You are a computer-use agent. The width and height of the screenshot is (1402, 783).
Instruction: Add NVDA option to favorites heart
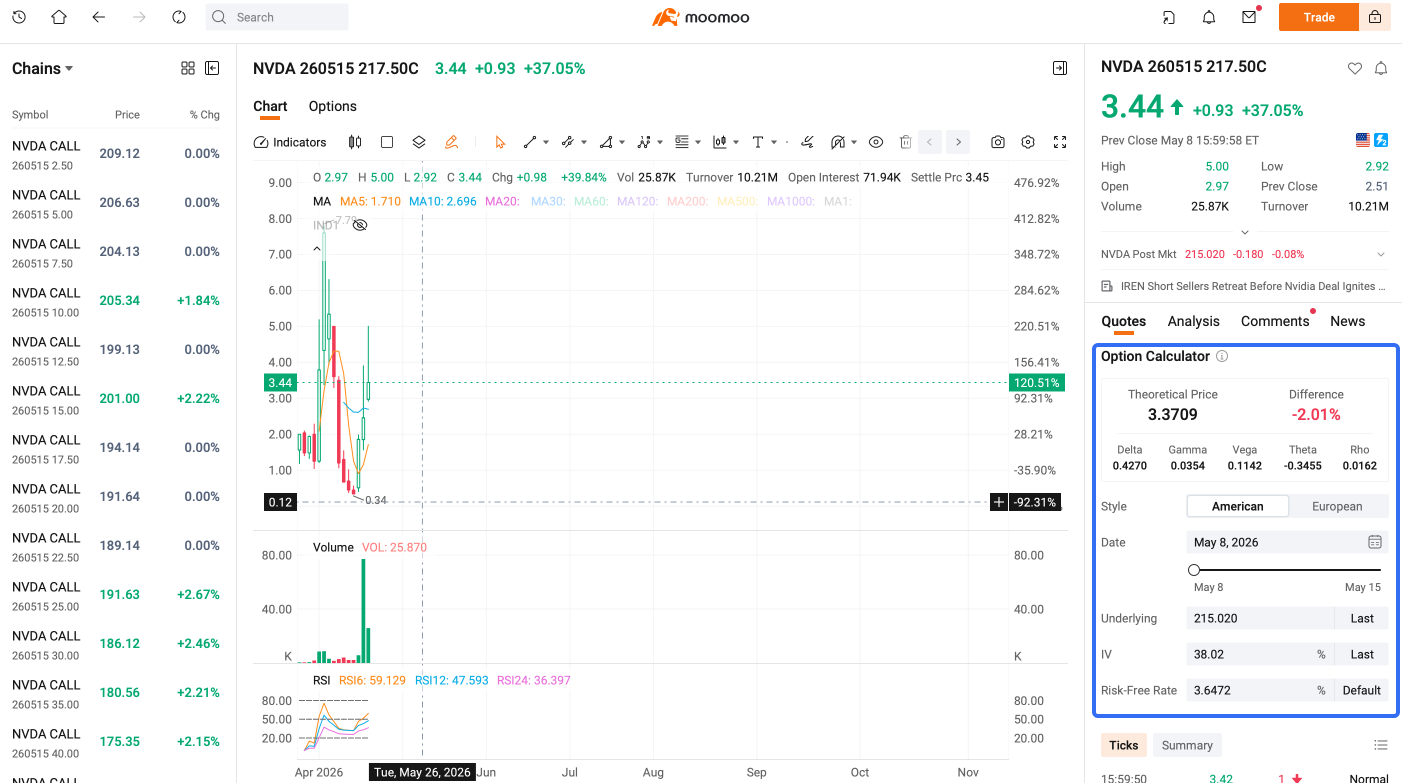[1355, 68]
